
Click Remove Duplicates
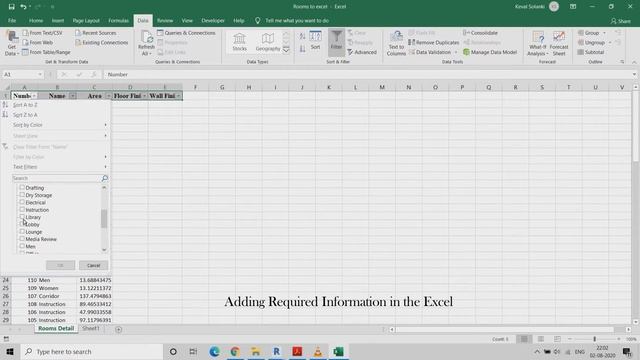coord(433,42)
